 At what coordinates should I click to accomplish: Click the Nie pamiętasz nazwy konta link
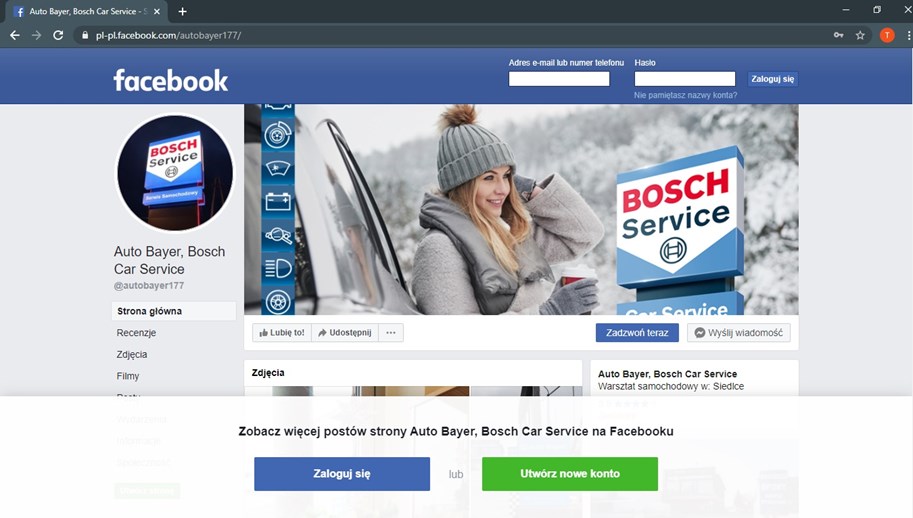point(685,96)
